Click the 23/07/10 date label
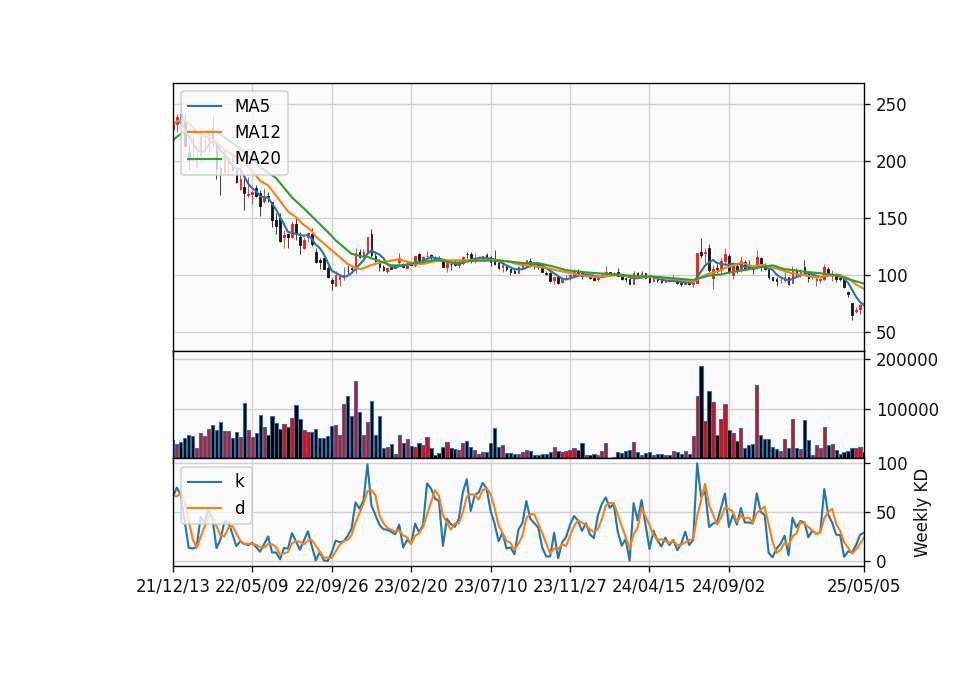 tap(490, 587)
